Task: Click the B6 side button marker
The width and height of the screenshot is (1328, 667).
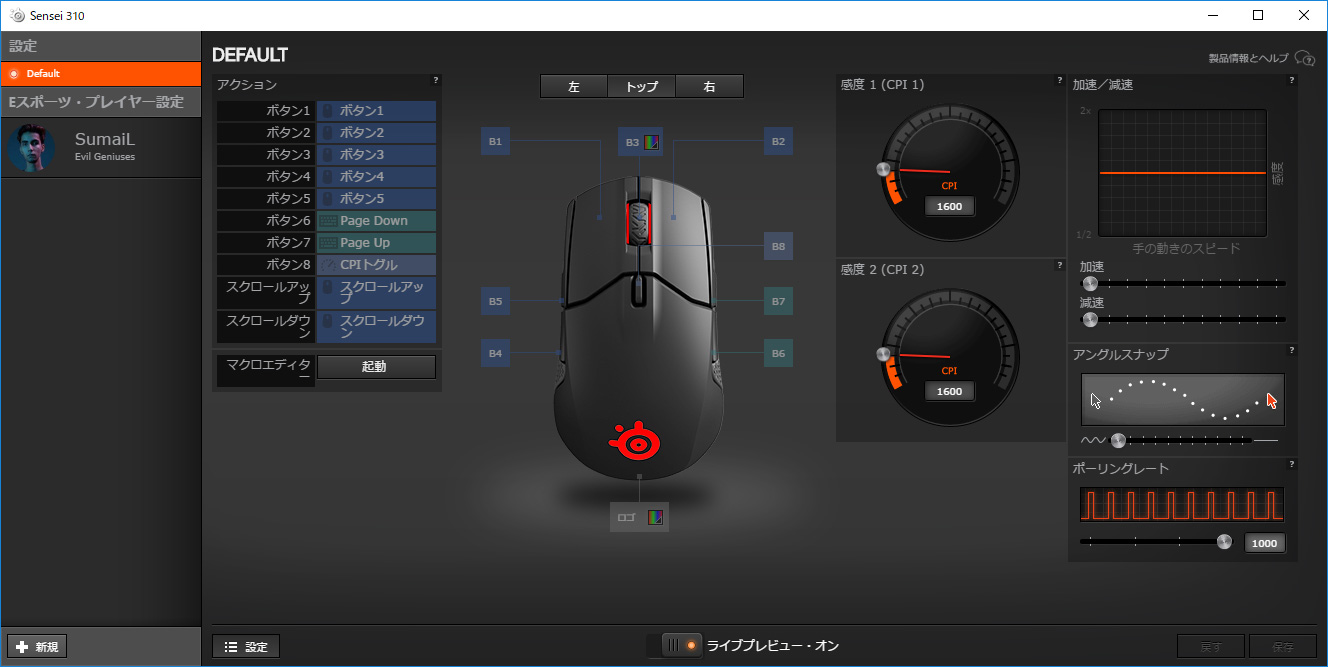Action: coord(778,353)
